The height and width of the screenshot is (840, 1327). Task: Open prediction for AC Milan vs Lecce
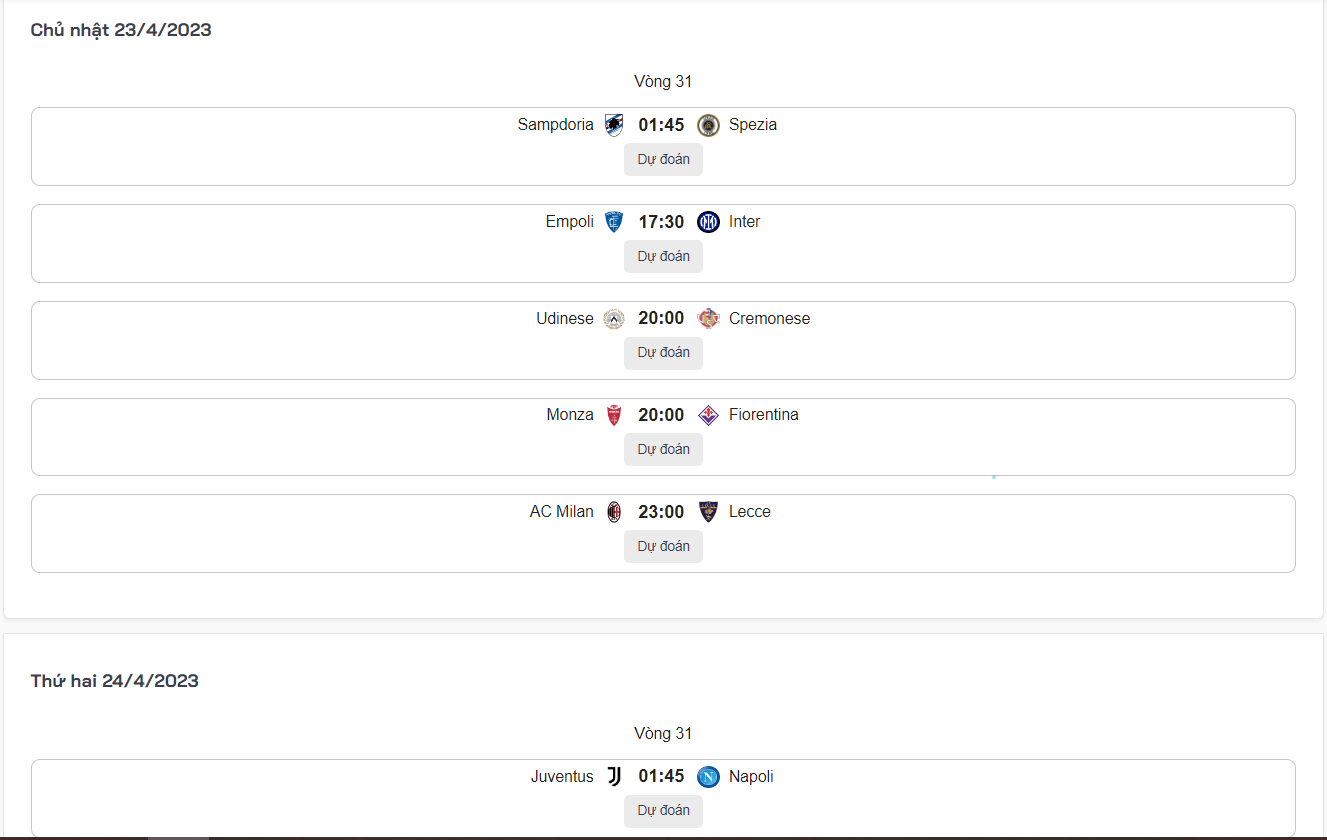point(663,547)
